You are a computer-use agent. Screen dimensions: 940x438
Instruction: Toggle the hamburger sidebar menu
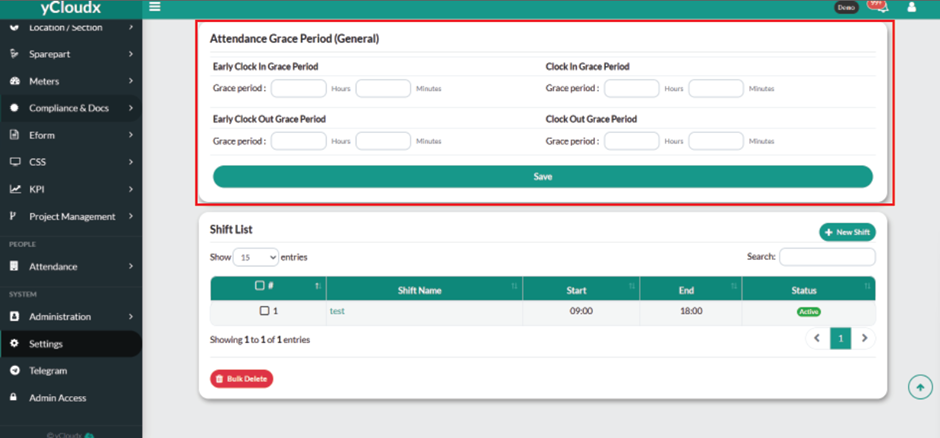click(155, 7)
